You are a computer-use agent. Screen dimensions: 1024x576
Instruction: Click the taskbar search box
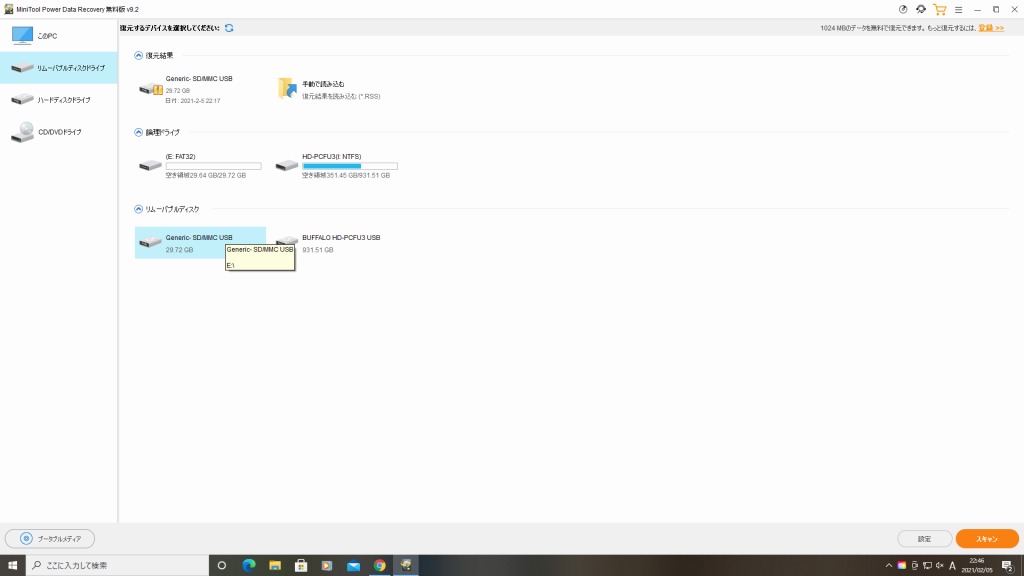pos(118,565)
